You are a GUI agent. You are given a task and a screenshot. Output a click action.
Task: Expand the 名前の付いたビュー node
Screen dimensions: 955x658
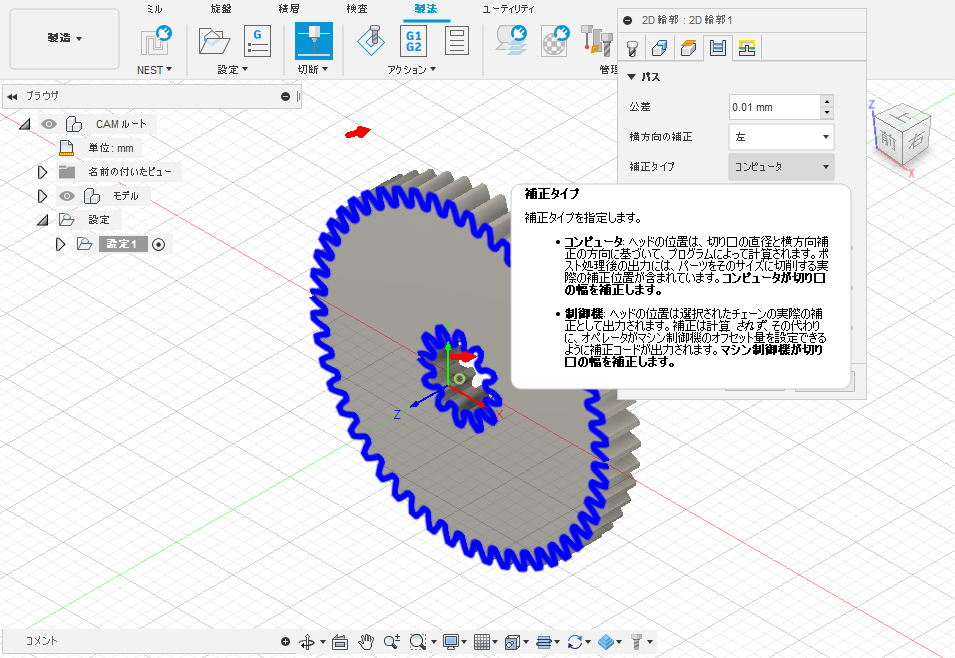point(42,172)
